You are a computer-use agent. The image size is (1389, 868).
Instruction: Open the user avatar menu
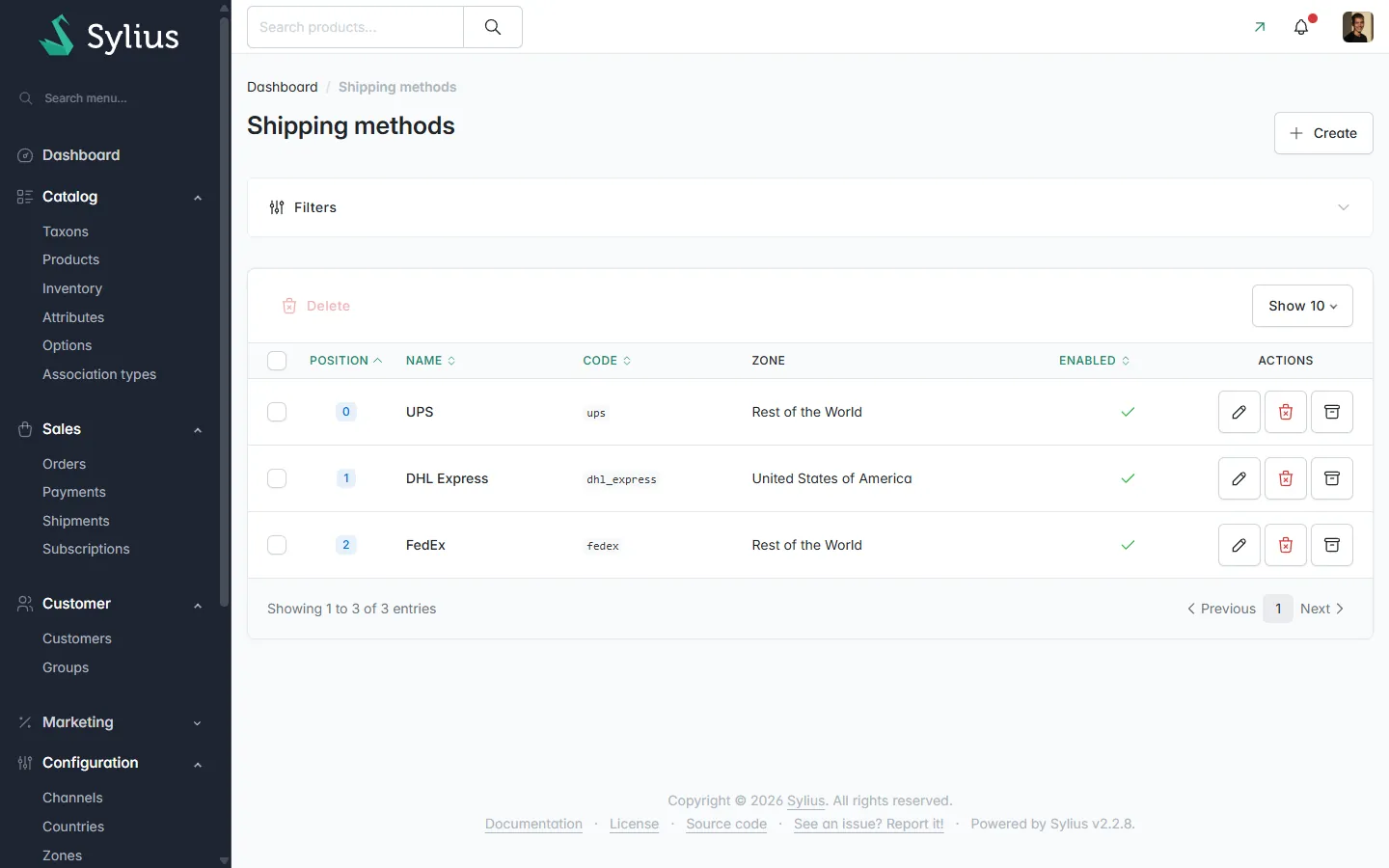(1357, 27)
